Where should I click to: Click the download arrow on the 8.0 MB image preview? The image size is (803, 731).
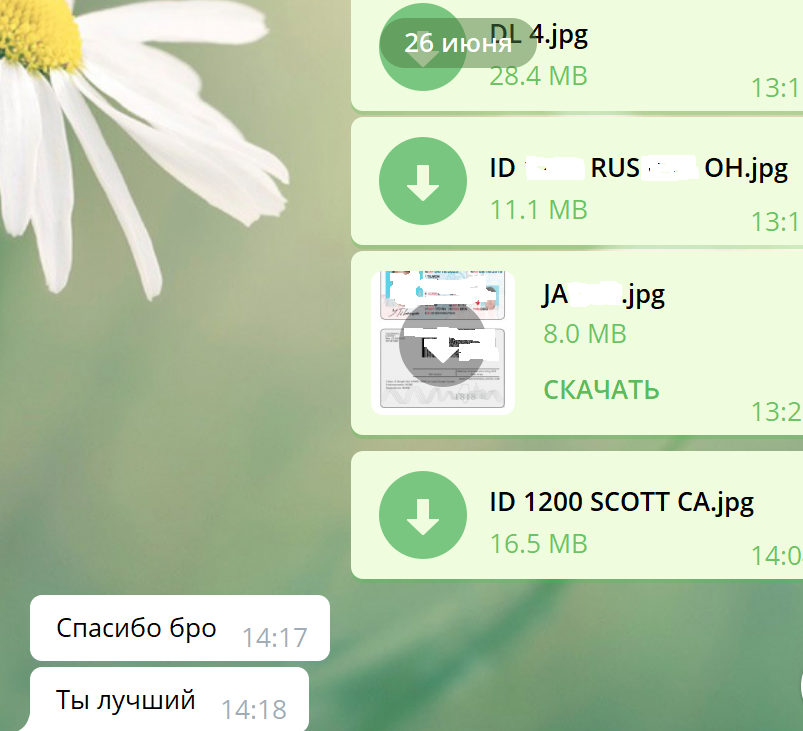pyautogui.click(x=442, y=344)
